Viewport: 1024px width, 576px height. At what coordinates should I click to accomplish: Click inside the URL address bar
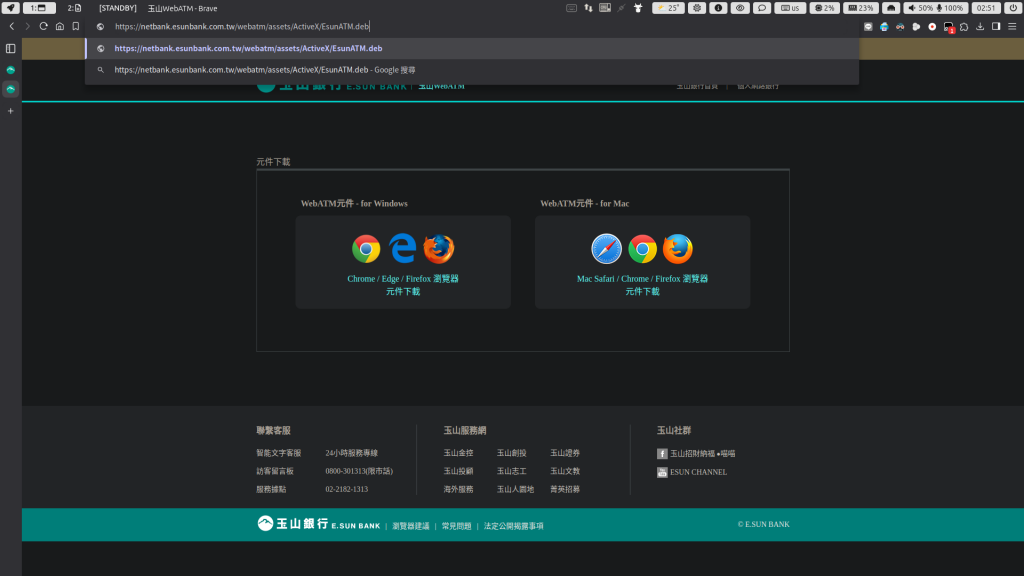tap(472, 26)
